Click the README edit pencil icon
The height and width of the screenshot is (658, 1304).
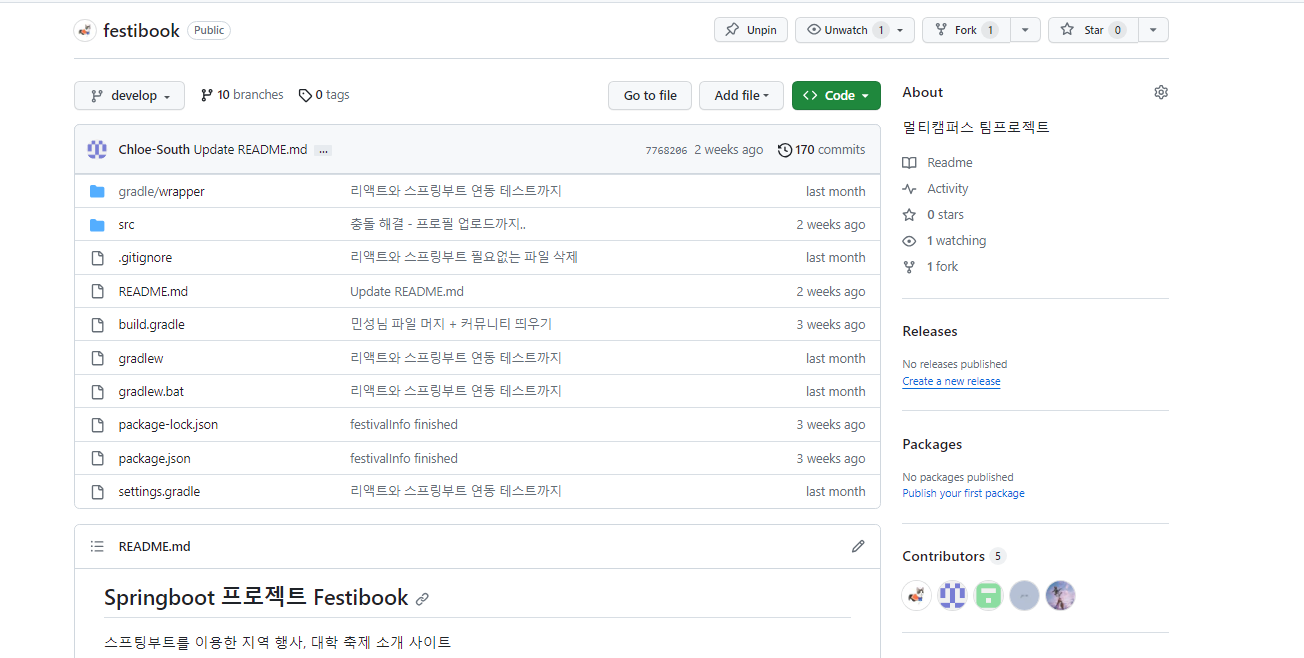point(857,546)
